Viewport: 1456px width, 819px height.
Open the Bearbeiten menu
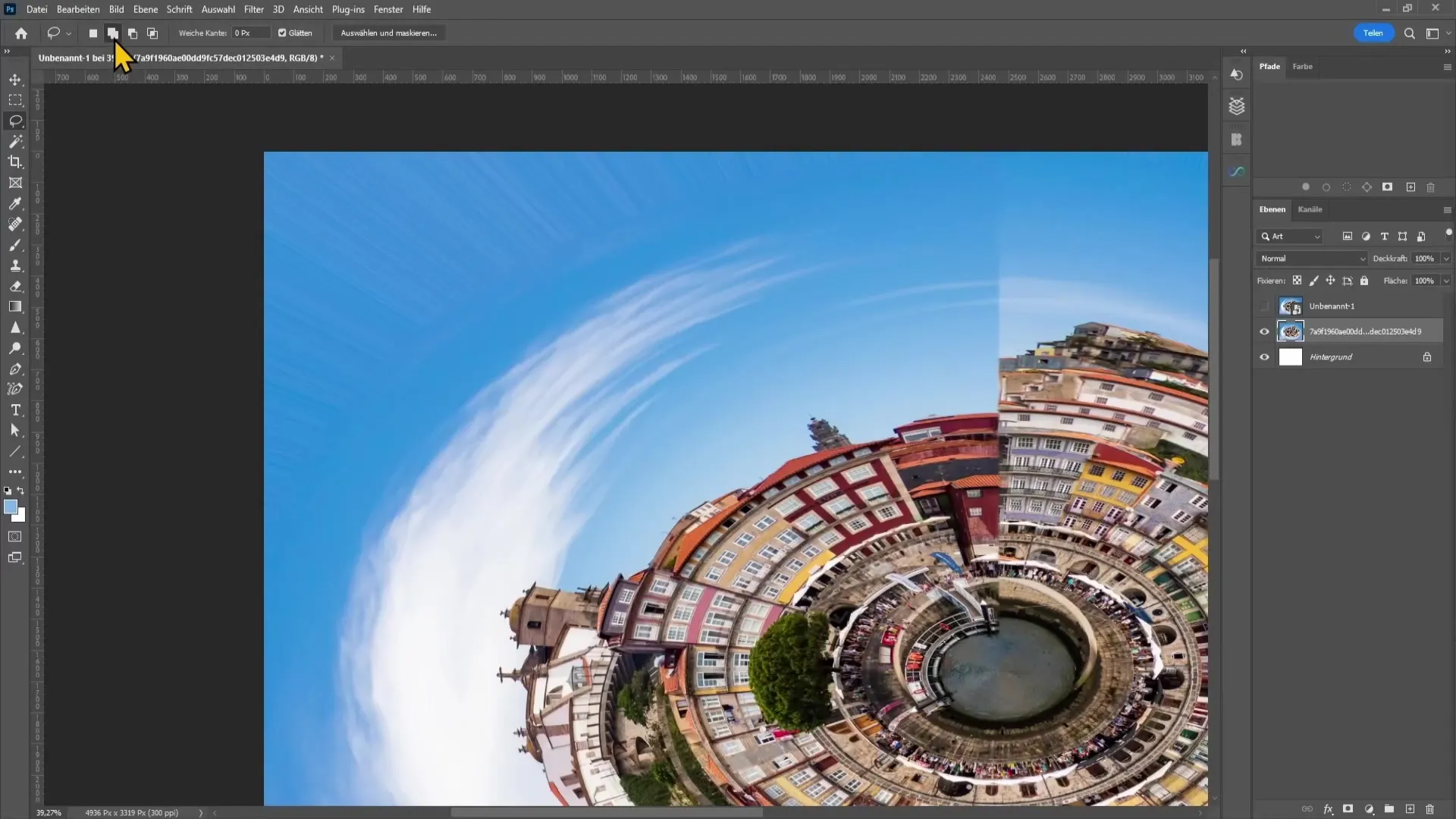click(78, 9)
